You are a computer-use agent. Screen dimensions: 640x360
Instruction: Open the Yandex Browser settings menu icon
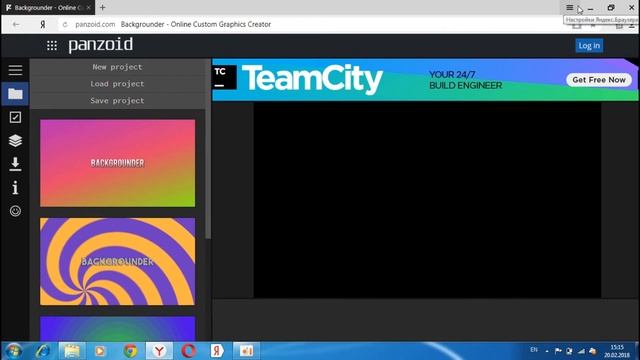[x=569, y=8]
